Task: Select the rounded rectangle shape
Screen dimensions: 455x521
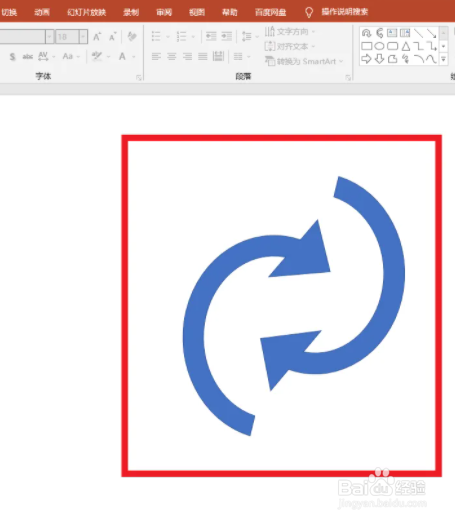Action: click(x=392, y=46)
